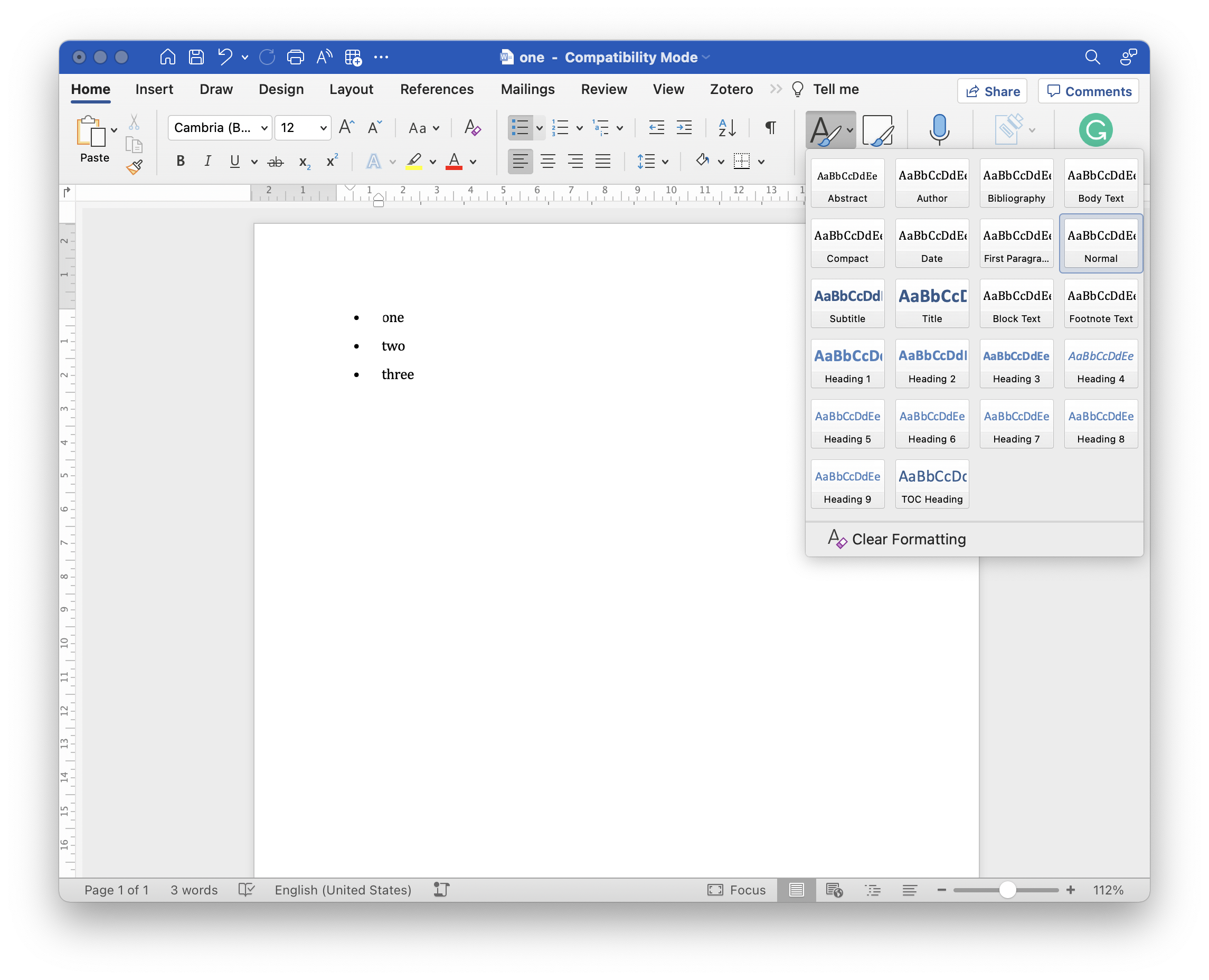Toggle Underline formatting
The height and width of the screenshot is (980, 1209).
point(235,162)
